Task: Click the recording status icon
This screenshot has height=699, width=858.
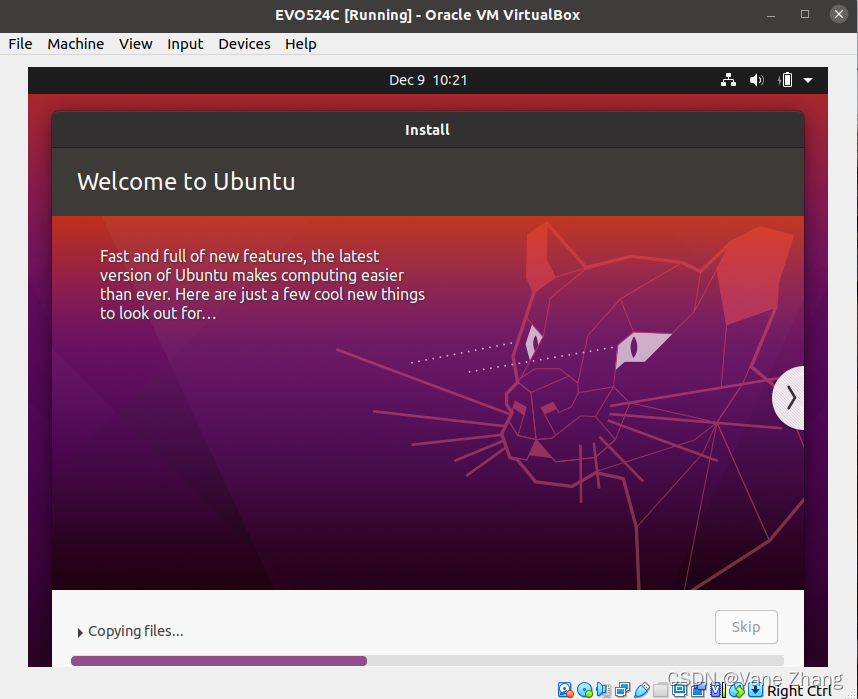Action: (698, 690)
